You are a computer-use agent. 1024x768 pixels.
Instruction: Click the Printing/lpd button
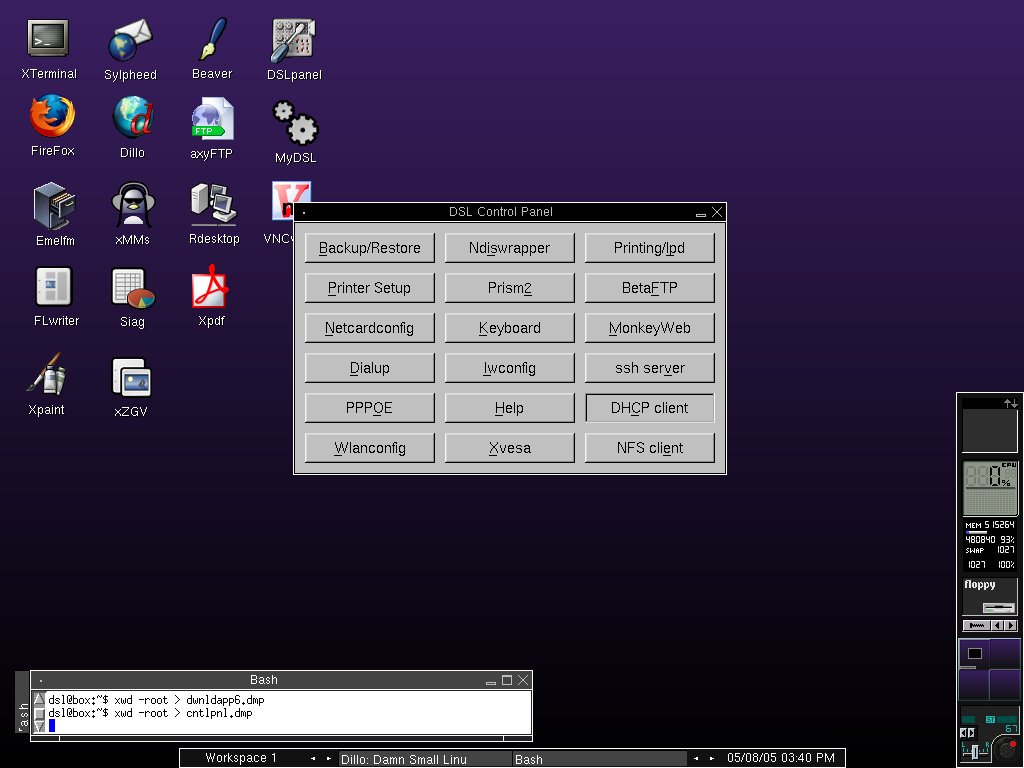[x=649, y=248]
